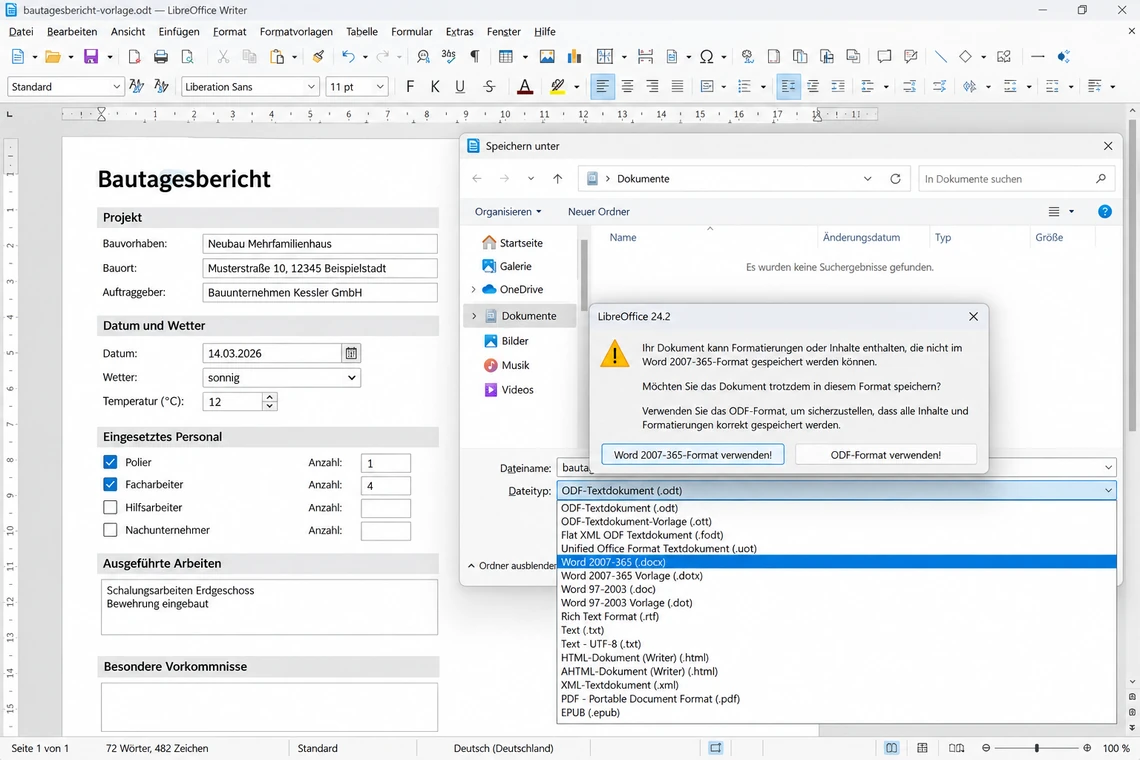
Task: Click the yellow highlighting color swatch
Action: click(558, 87)
